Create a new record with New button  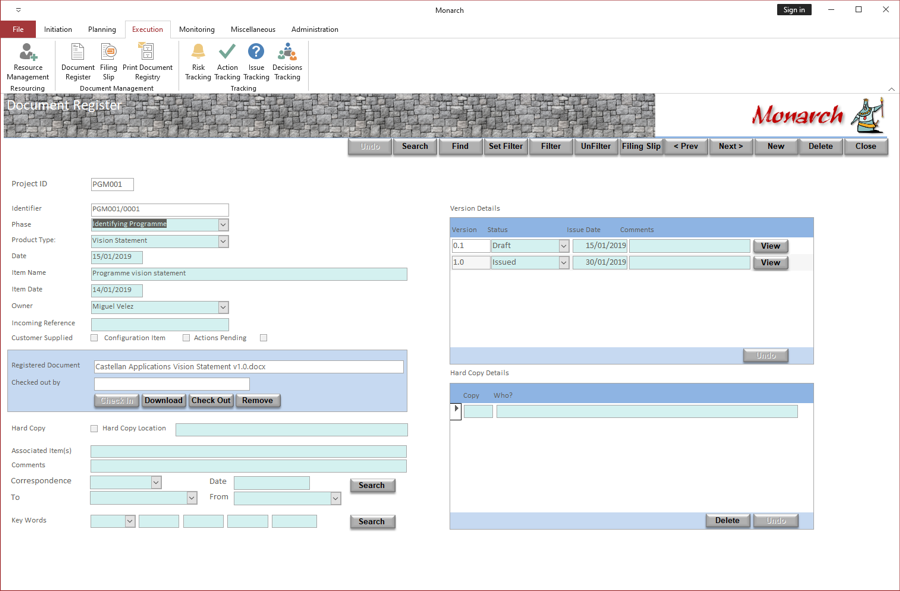[x=776, y=146]
